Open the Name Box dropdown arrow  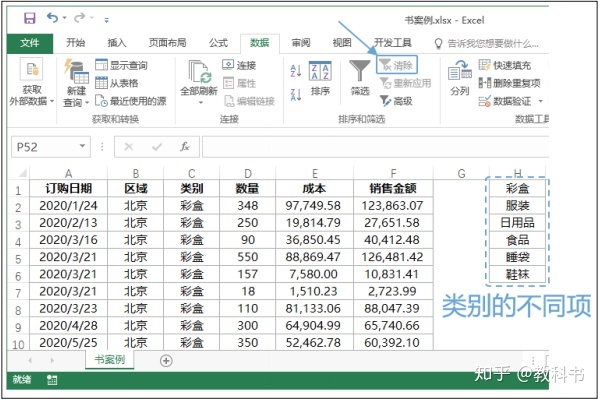(x=82, y=146)
